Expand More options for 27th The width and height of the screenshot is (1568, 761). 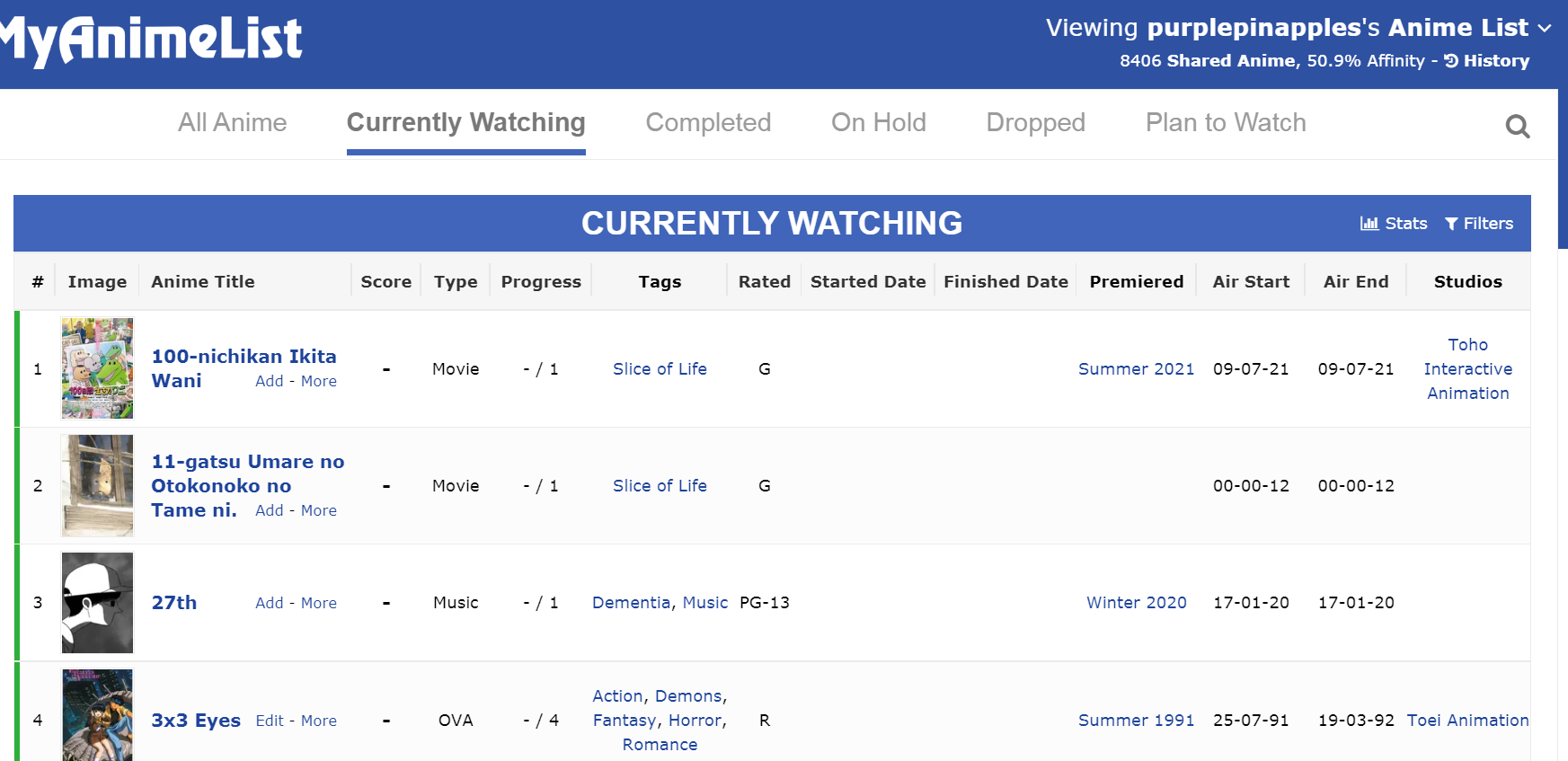click(x=319, y=603)
